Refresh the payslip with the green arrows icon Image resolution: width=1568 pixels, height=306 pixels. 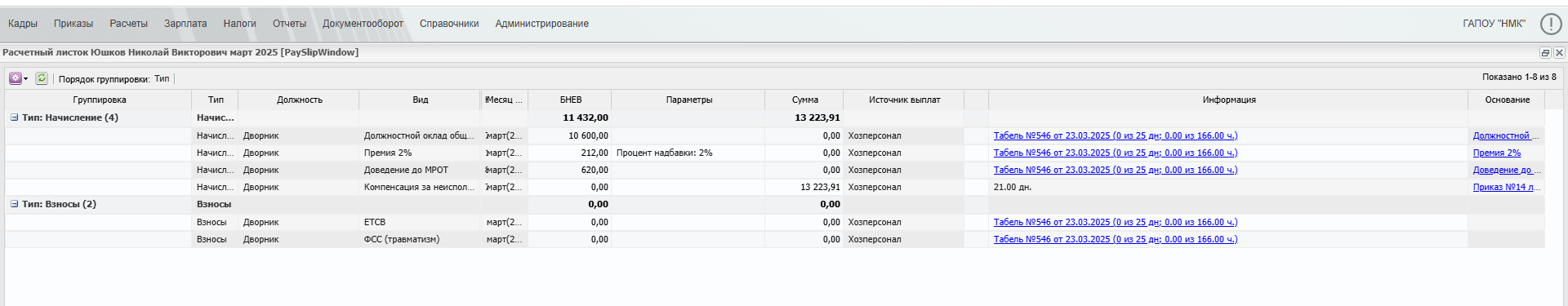pos(41,78)
